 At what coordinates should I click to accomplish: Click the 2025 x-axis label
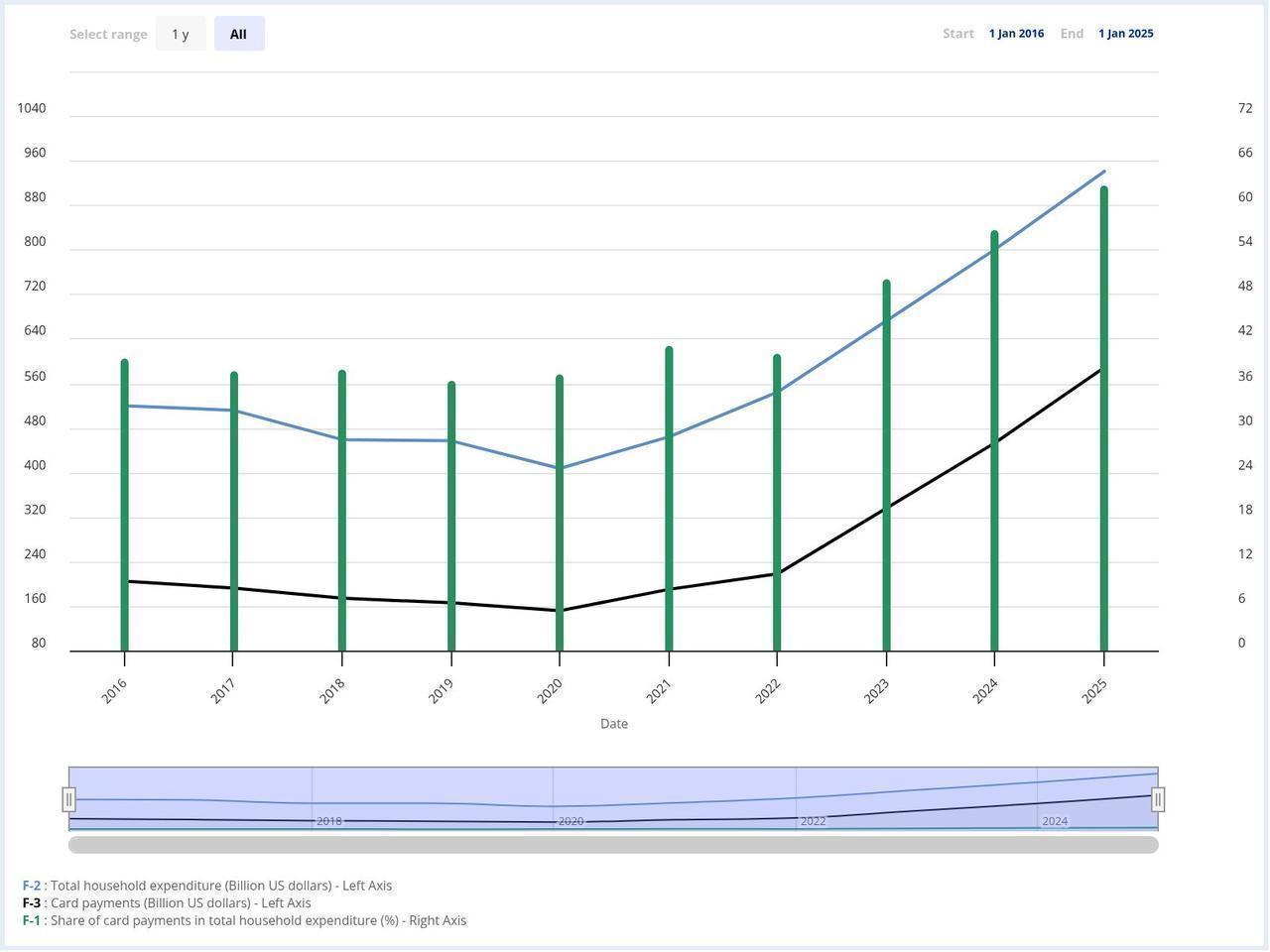(1094, 691)
